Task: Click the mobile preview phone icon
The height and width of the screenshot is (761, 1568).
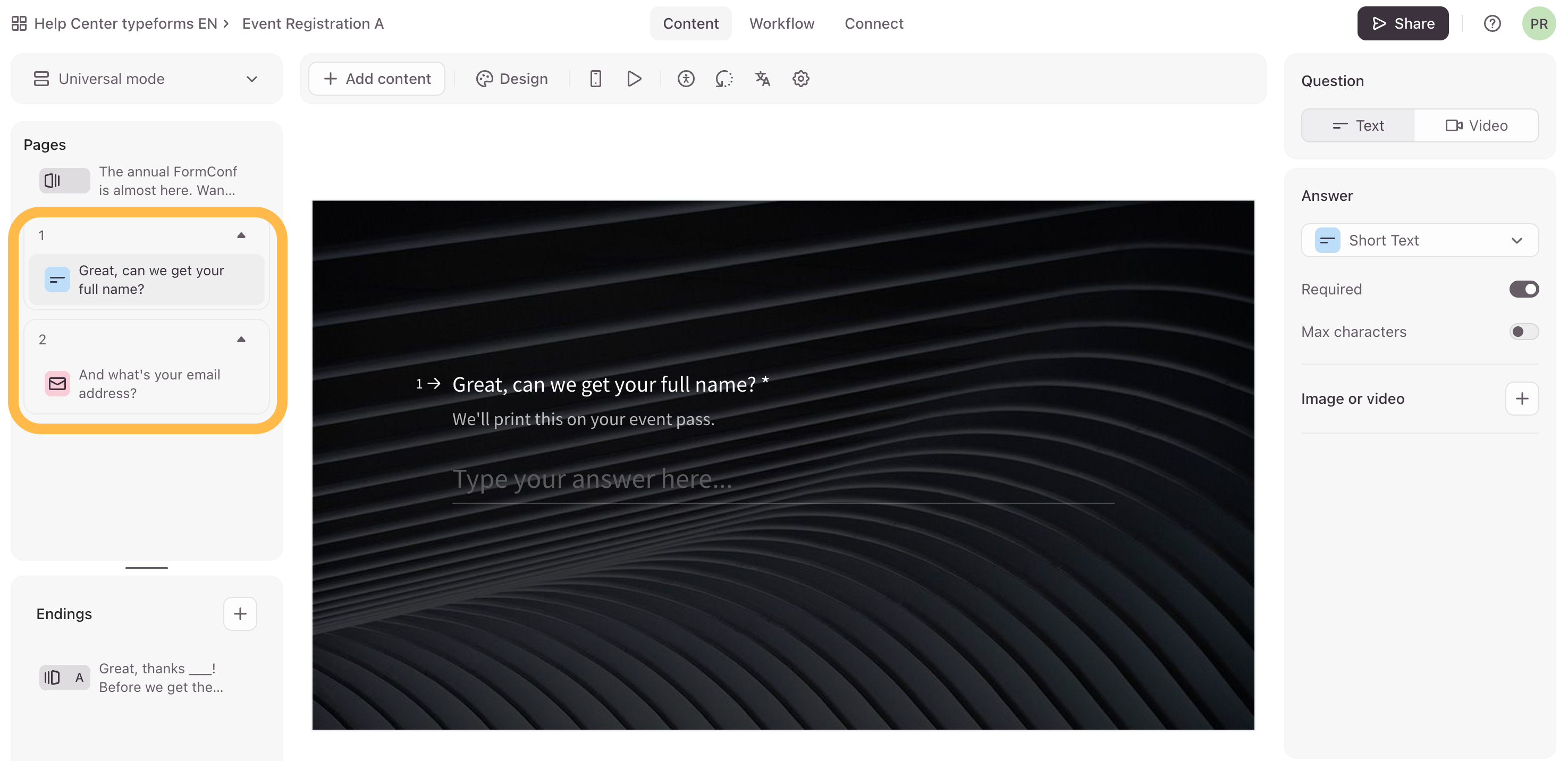Action: (x=595, y=79)
